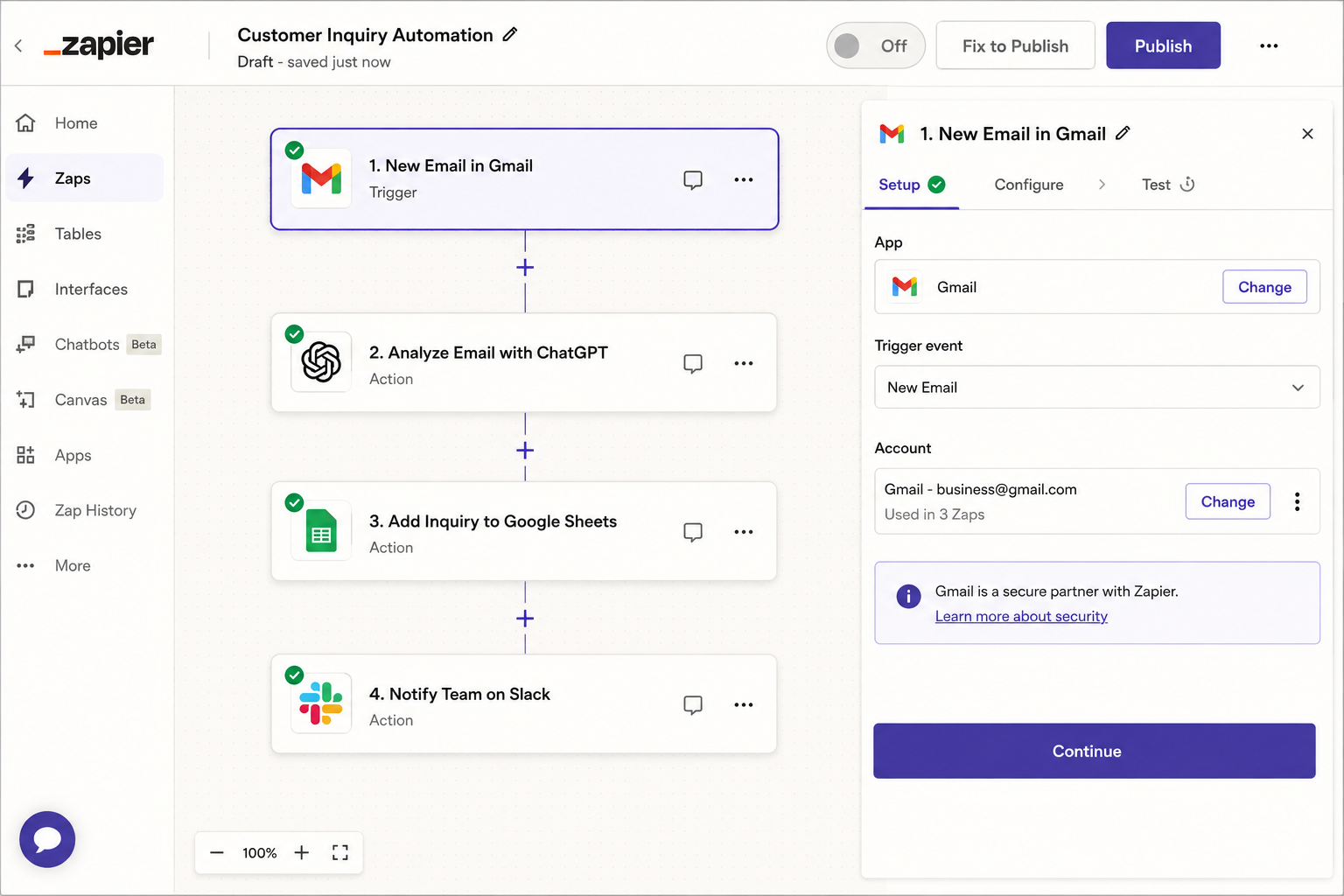The image size is (1344, 896).
Task: Select the Analyze Email with ChatGPT step
Action: [524, 363]
